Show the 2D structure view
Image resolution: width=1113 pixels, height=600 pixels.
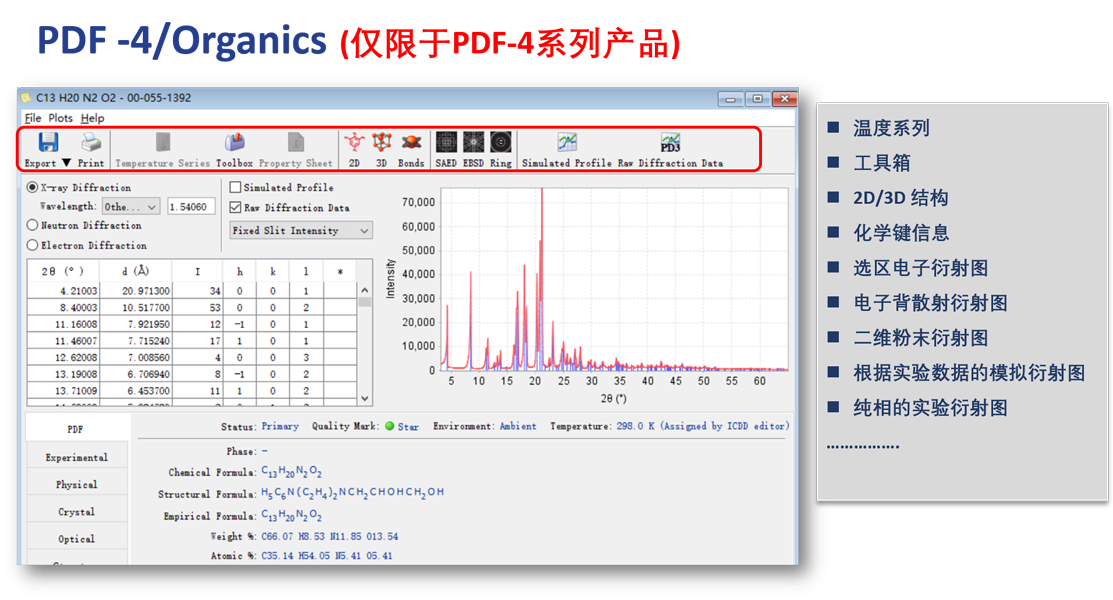[x=354, y=150]
